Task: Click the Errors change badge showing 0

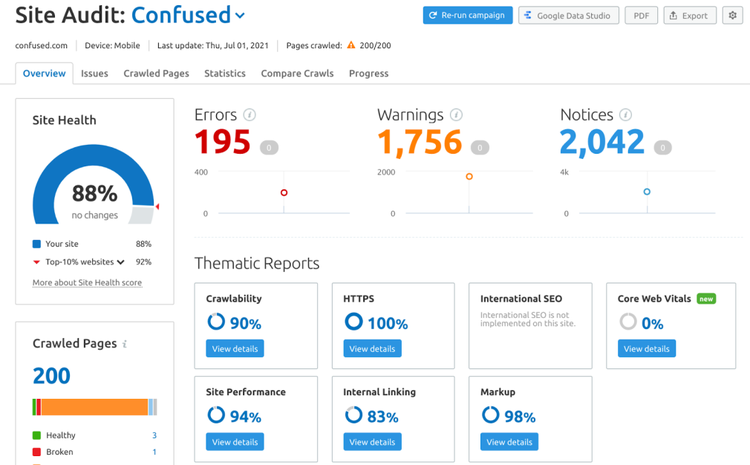Action: pos(269,148)
